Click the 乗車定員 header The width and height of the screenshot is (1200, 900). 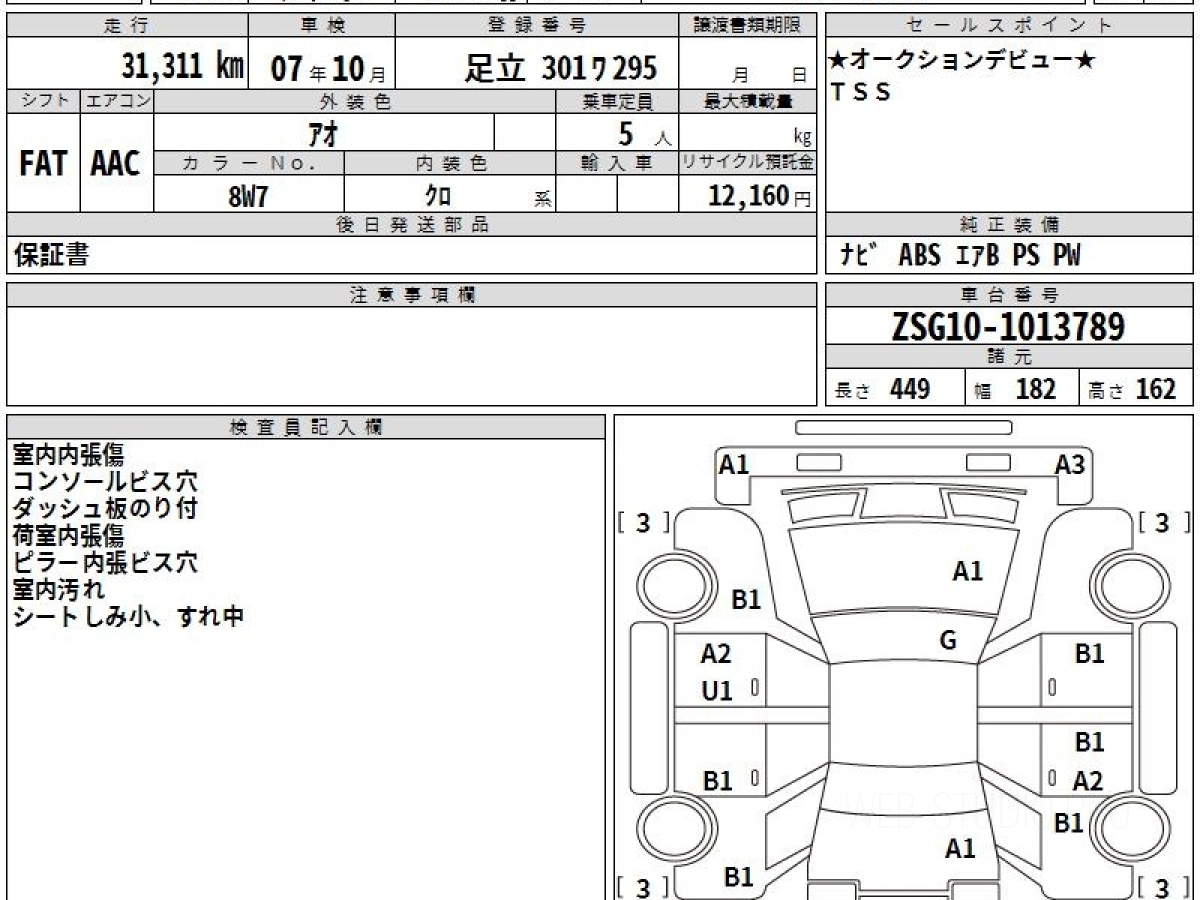617,101
